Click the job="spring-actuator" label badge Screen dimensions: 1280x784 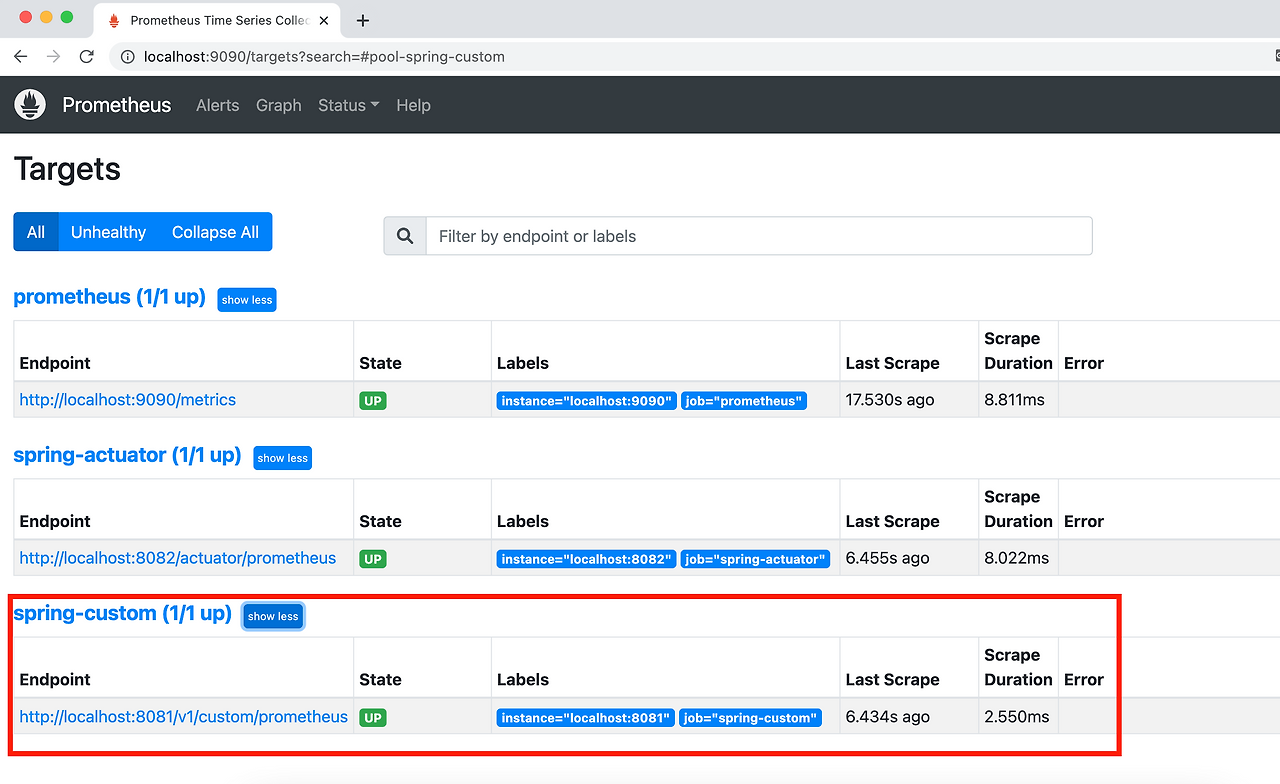click(755, 559)
